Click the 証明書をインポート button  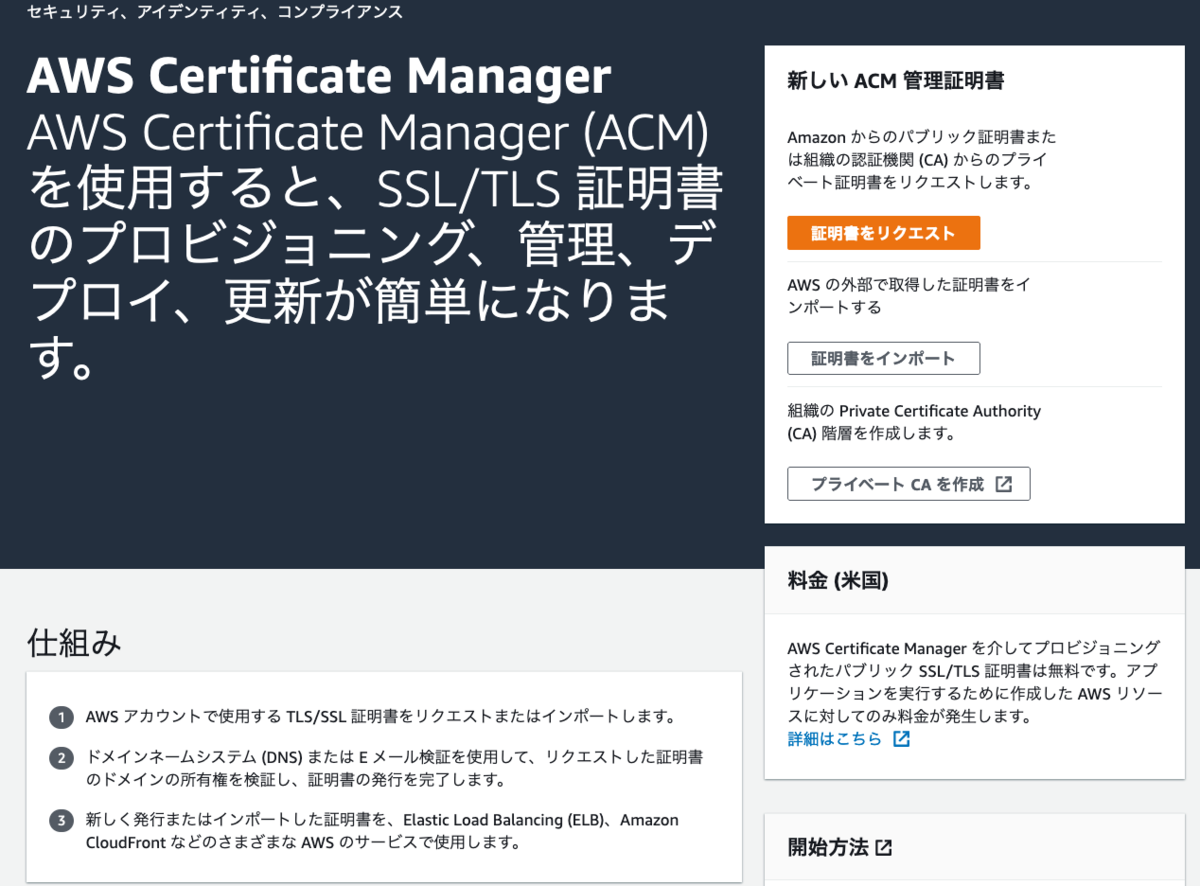tap(883, 358)
